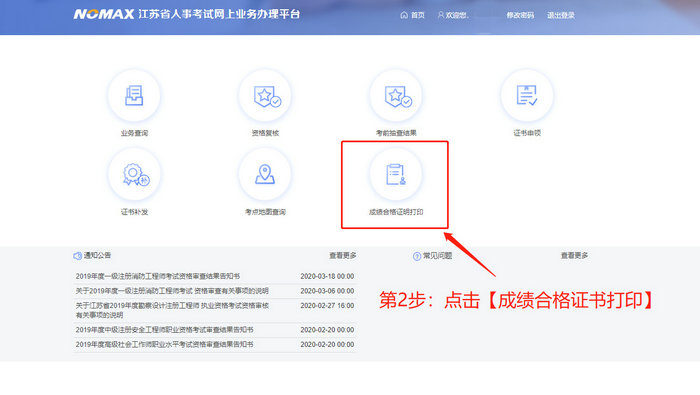This screenshot has width=700, height=395.
Task: Open the 业务查询 icon
Action: (x=134, y=96)
